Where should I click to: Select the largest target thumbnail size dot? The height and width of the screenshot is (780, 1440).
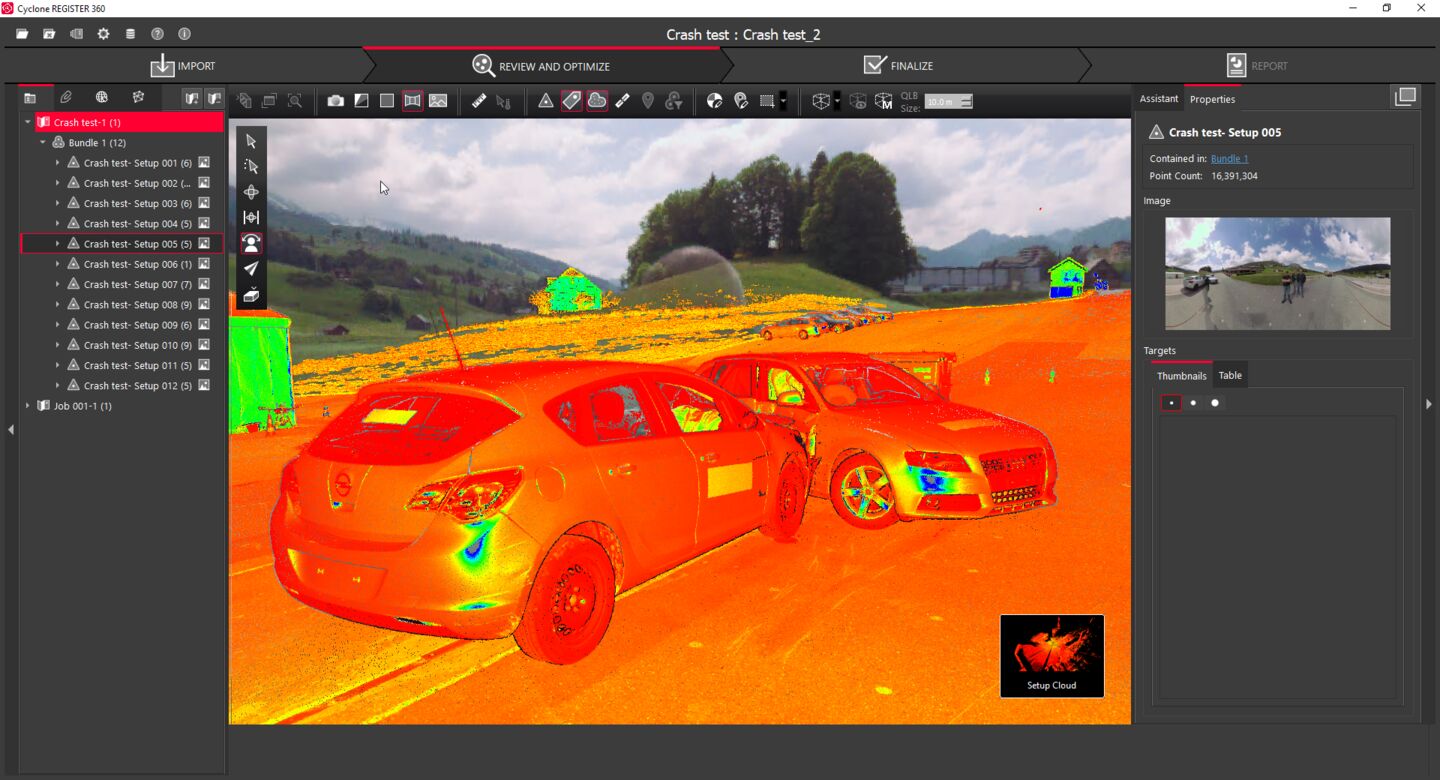(1215, 403)
